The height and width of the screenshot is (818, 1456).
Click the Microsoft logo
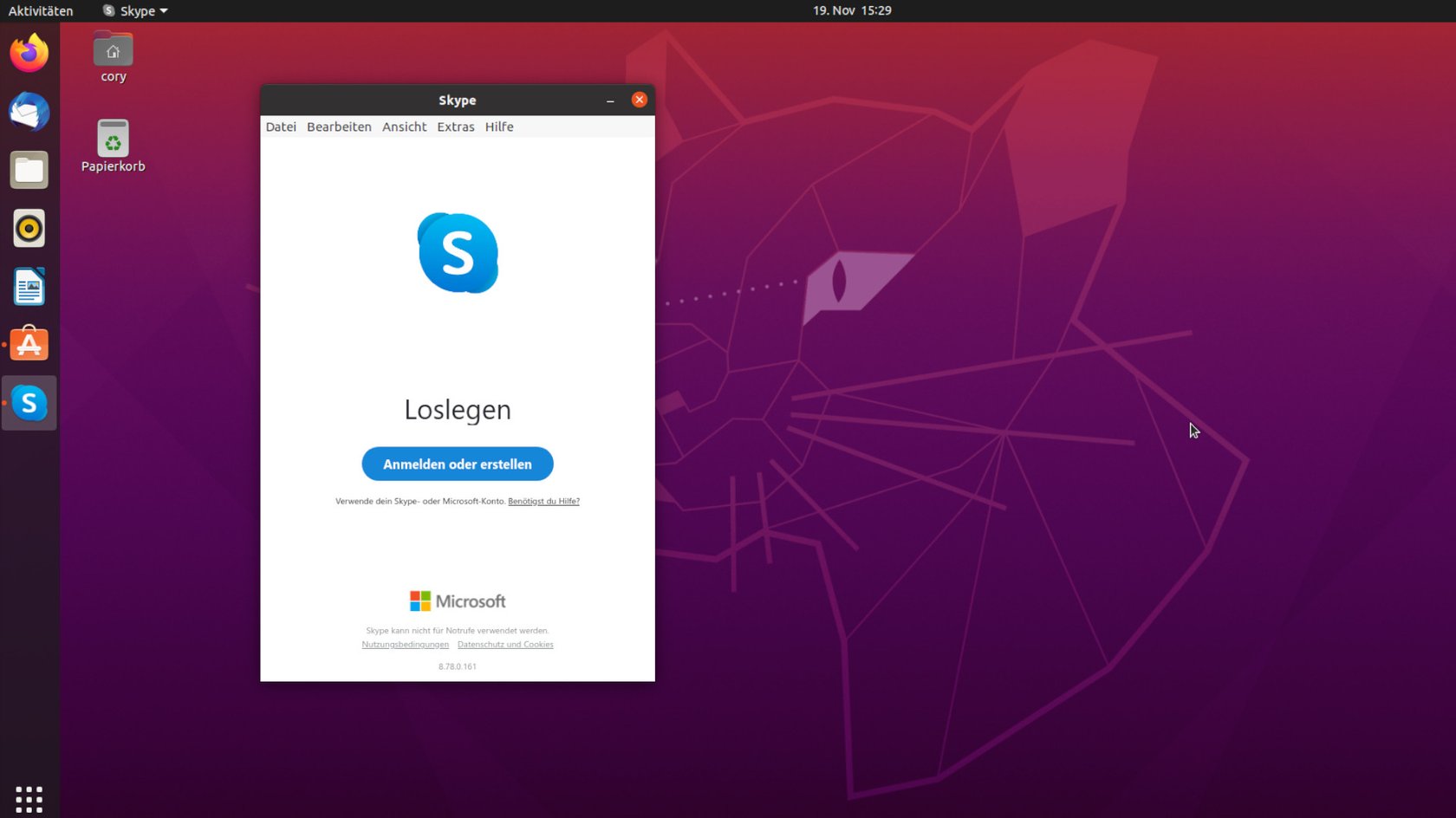(458, 601)
